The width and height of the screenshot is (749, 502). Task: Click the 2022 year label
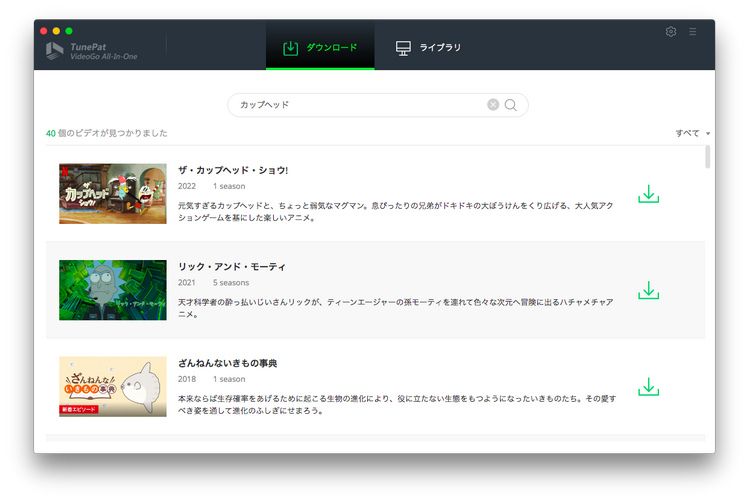pyautogui.click(x=187, y=186)
